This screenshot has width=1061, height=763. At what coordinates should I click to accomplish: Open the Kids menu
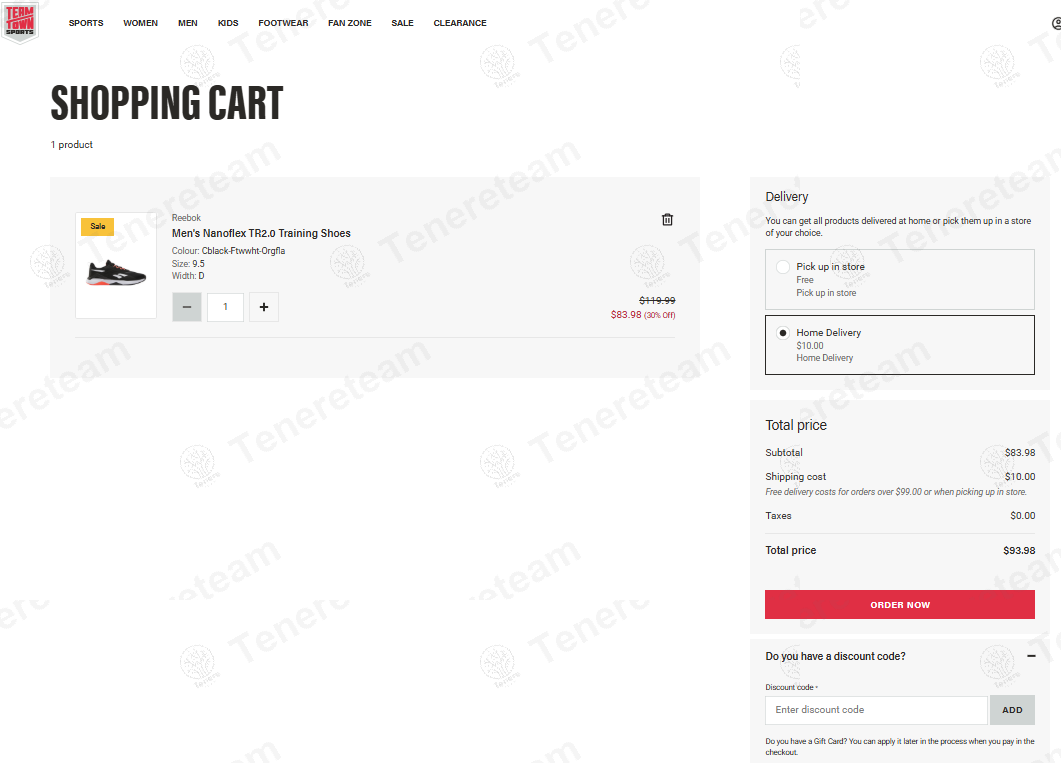pos(228,23)
